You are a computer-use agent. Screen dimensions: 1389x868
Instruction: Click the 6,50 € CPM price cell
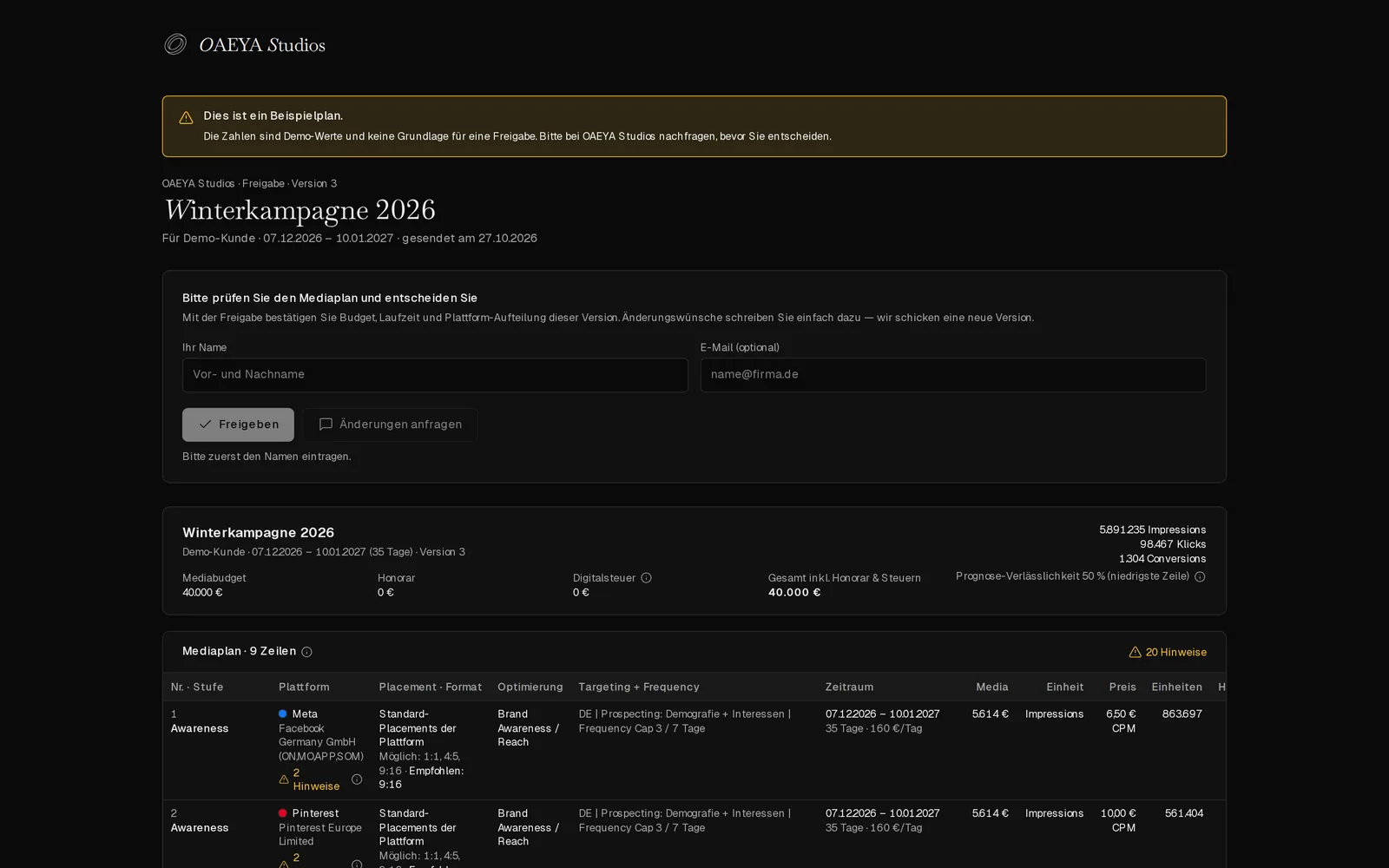[1121, 721]
